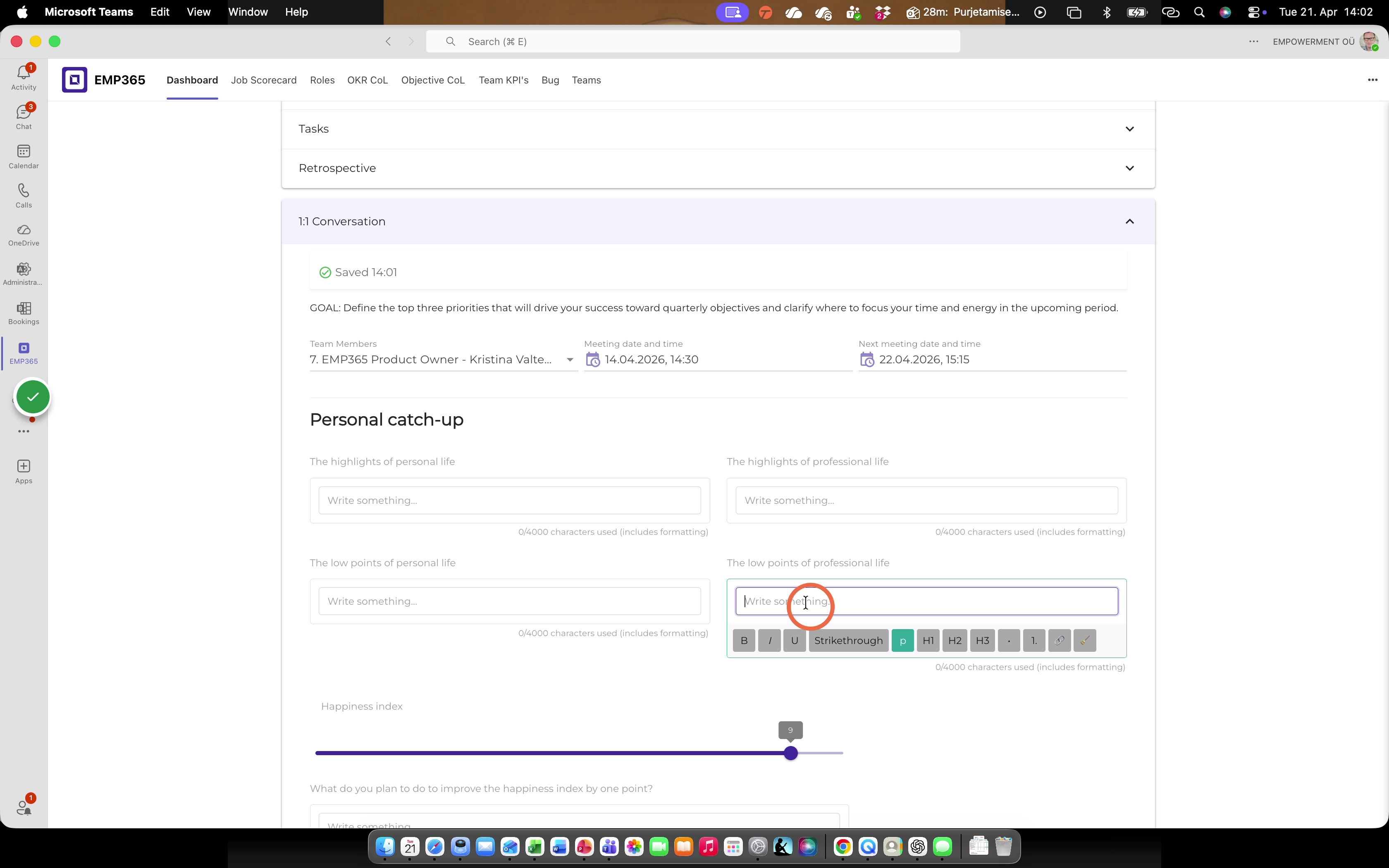1389x868 pixels.
Task: Click low points of professional life field
Action: (x=926, y=601)
